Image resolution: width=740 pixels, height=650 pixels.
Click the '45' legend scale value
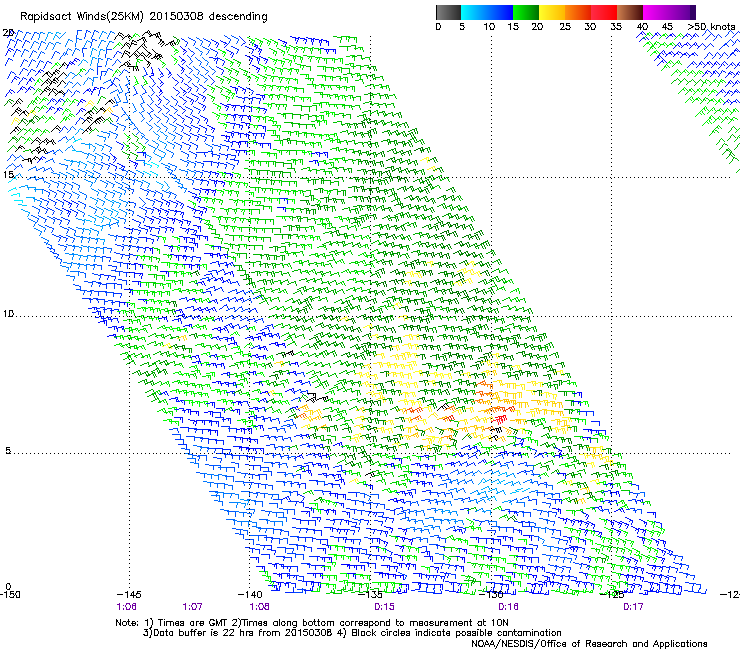pos(667,27)
